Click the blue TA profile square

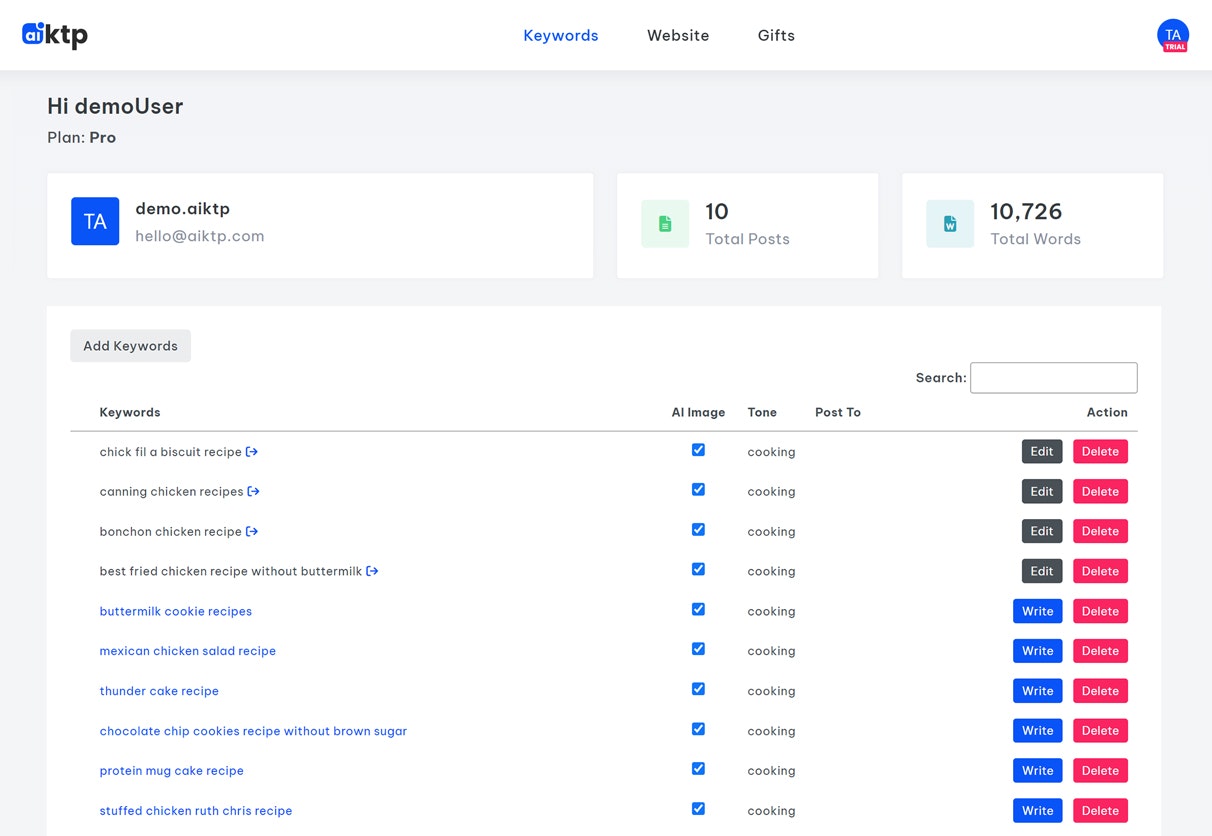coord(95,221)
